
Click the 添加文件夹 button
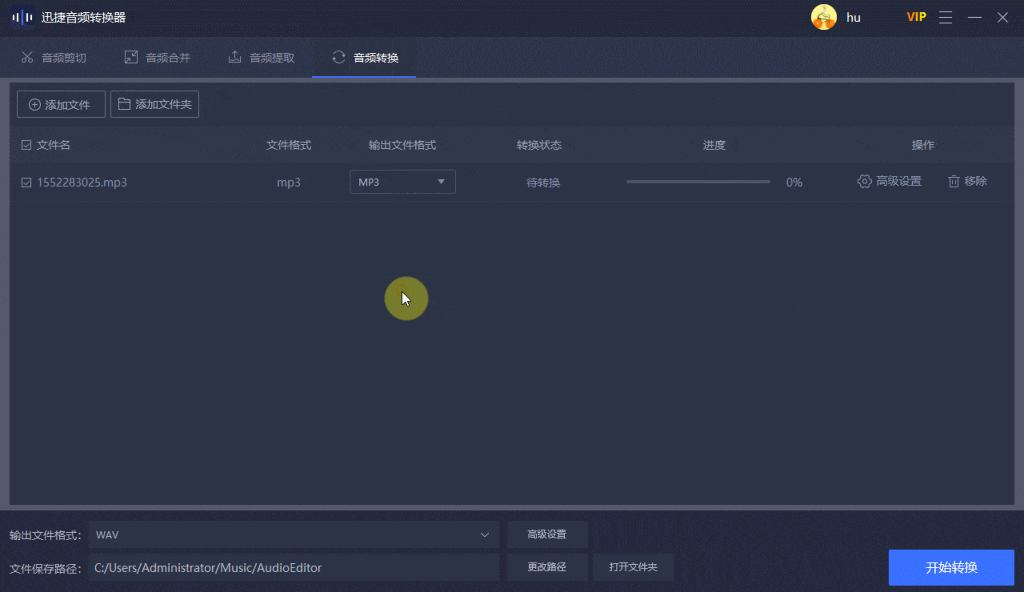(x=154, y=104)
